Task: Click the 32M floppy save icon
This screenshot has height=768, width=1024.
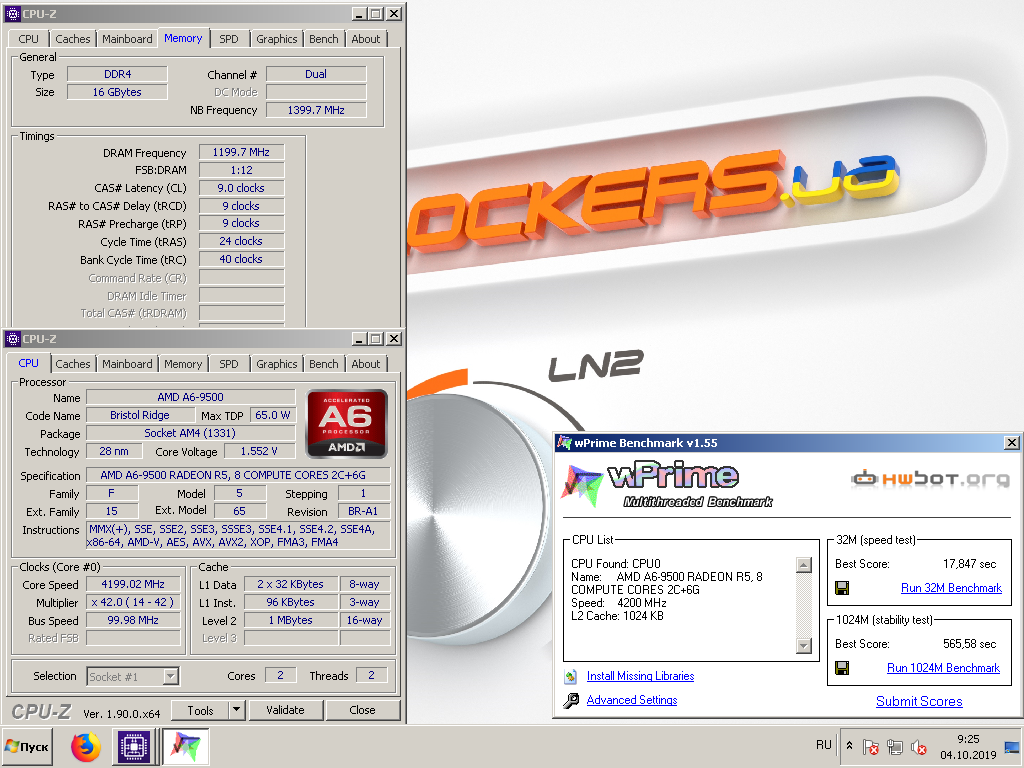Action: [x=842, y=588]
